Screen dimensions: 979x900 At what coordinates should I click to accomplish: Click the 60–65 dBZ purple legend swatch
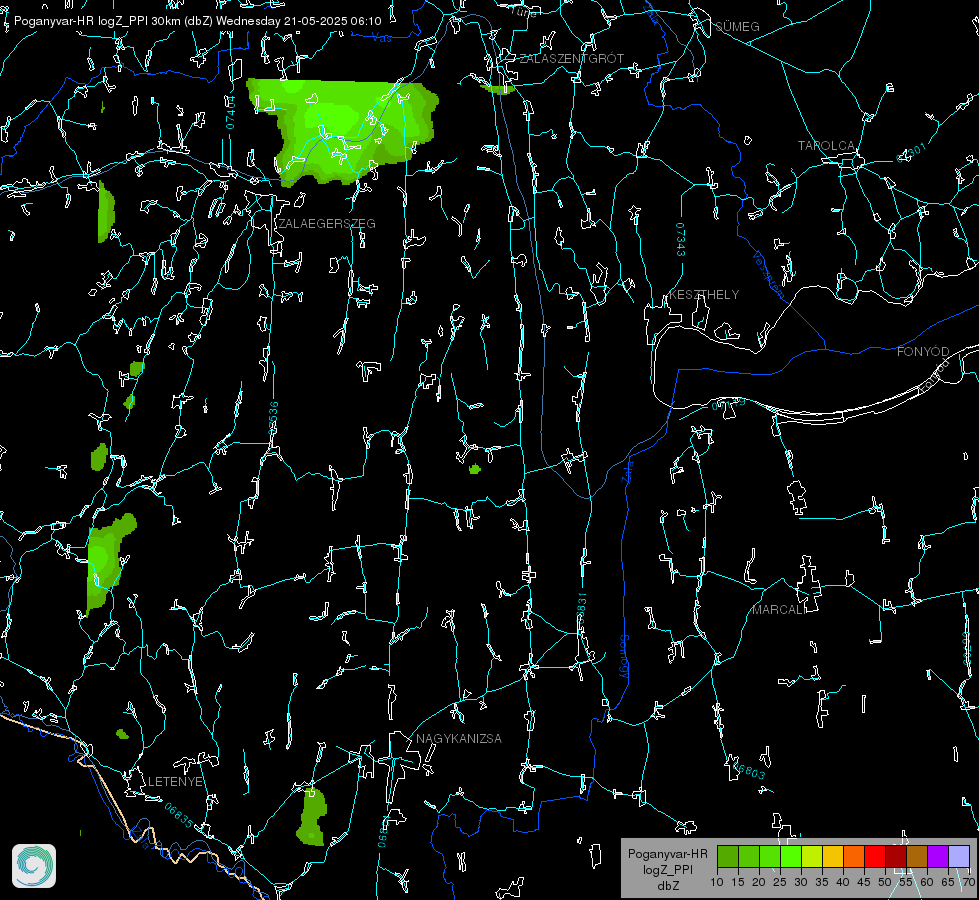click(x=938, y=856)
